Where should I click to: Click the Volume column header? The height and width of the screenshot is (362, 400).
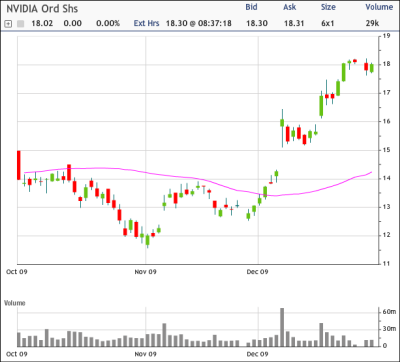(379, 7)
